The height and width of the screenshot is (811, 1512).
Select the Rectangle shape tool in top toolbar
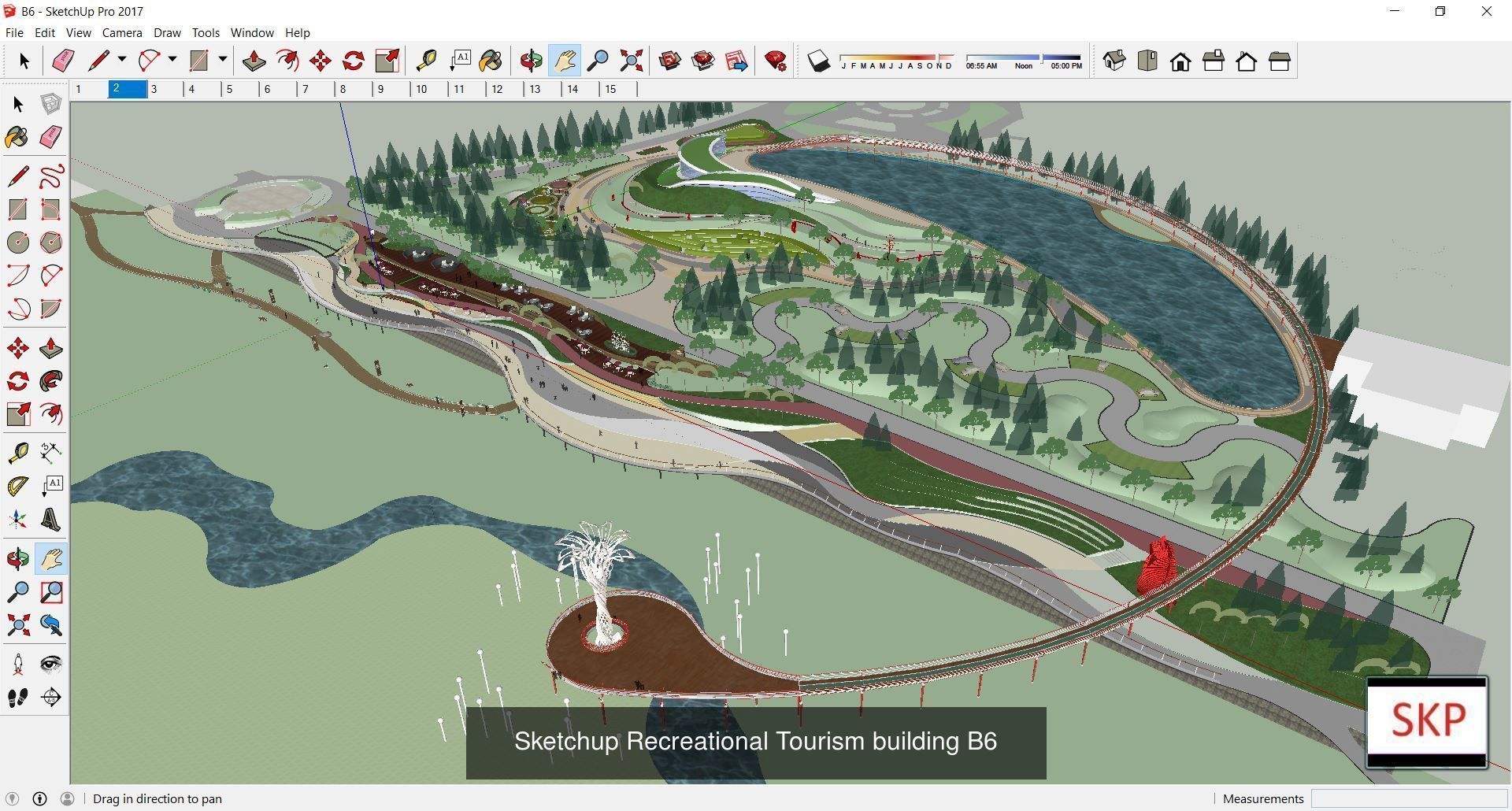199,61
